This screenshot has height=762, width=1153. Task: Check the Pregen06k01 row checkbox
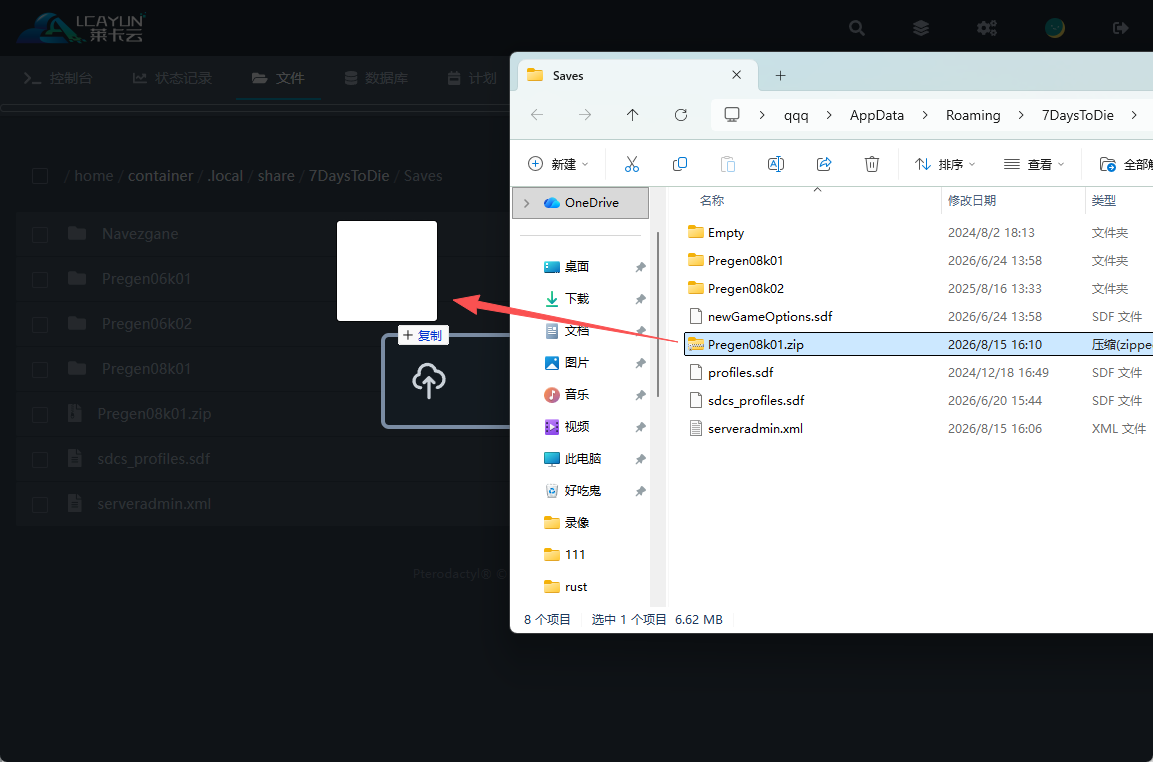point(40,279)
